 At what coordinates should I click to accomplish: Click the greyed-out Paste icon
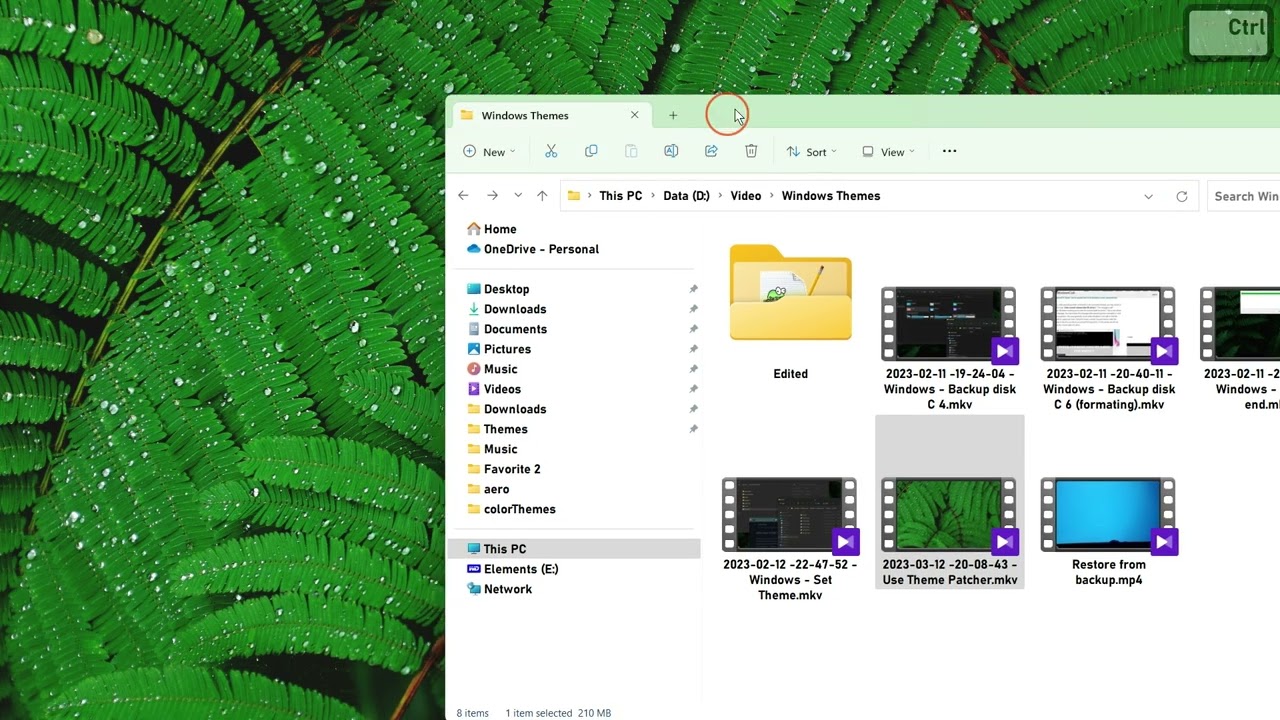pos(631,151)
